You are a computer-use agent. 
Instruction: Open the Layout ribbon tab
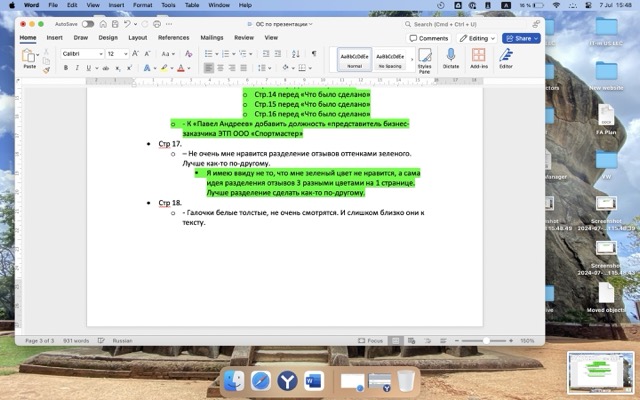pos(137,37)
